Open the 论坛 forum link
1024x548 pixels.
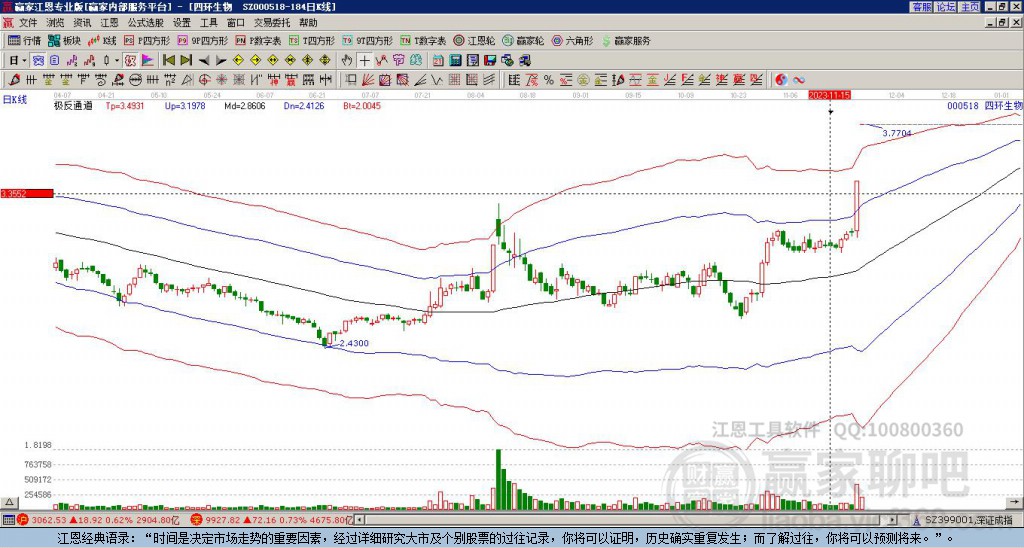coord(946,7)
